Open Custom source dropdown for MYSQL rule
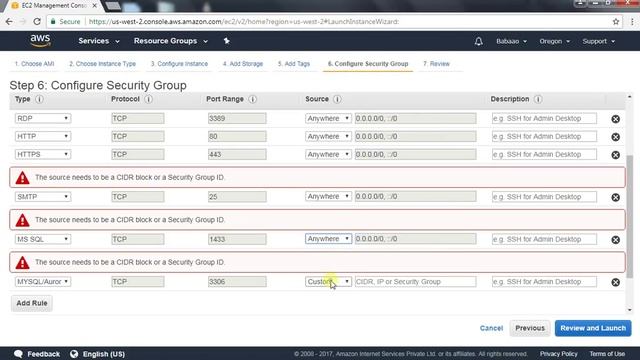 [328, 282]
